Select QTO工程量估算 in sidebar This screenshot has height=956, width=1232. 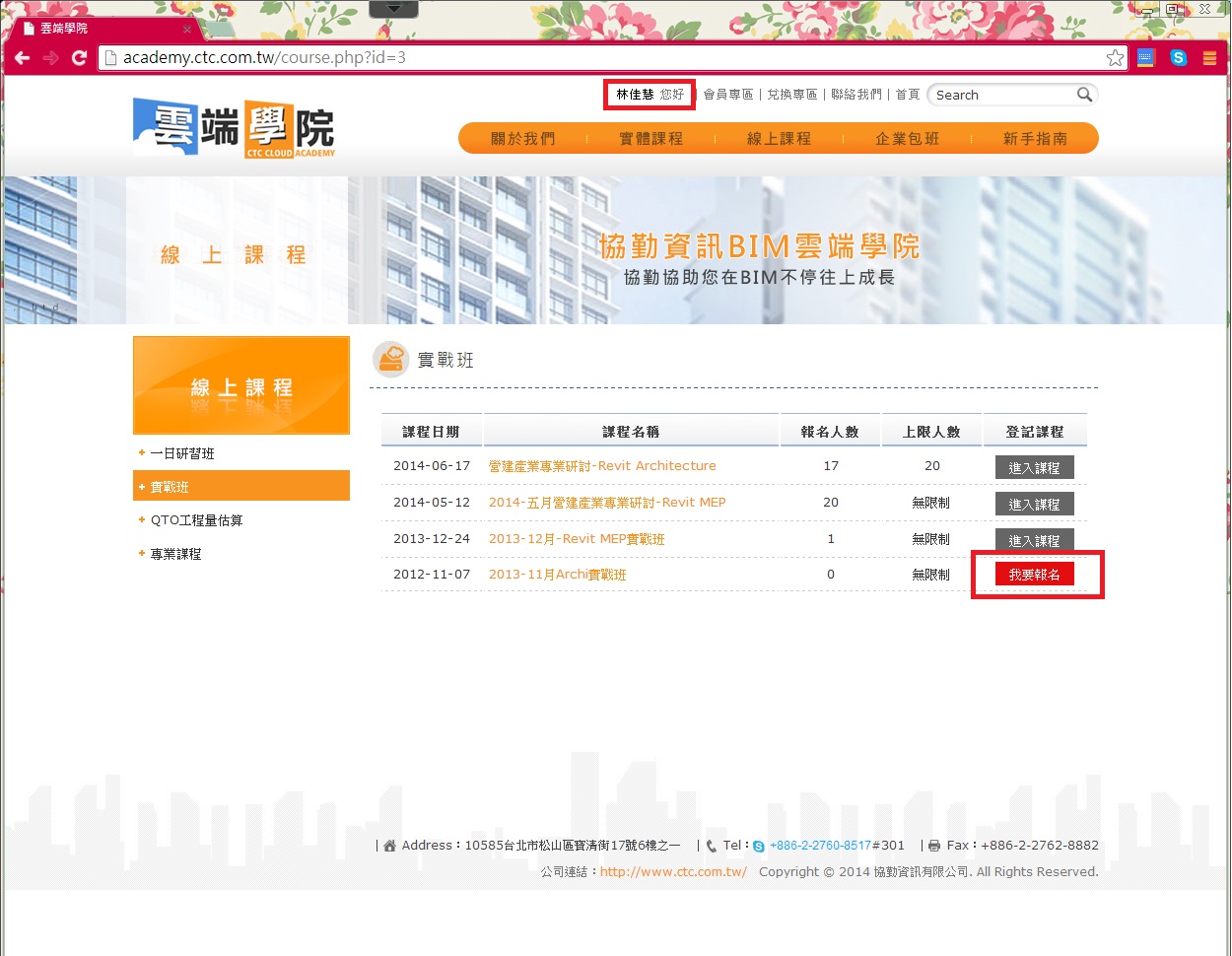[x=196, y=520]
